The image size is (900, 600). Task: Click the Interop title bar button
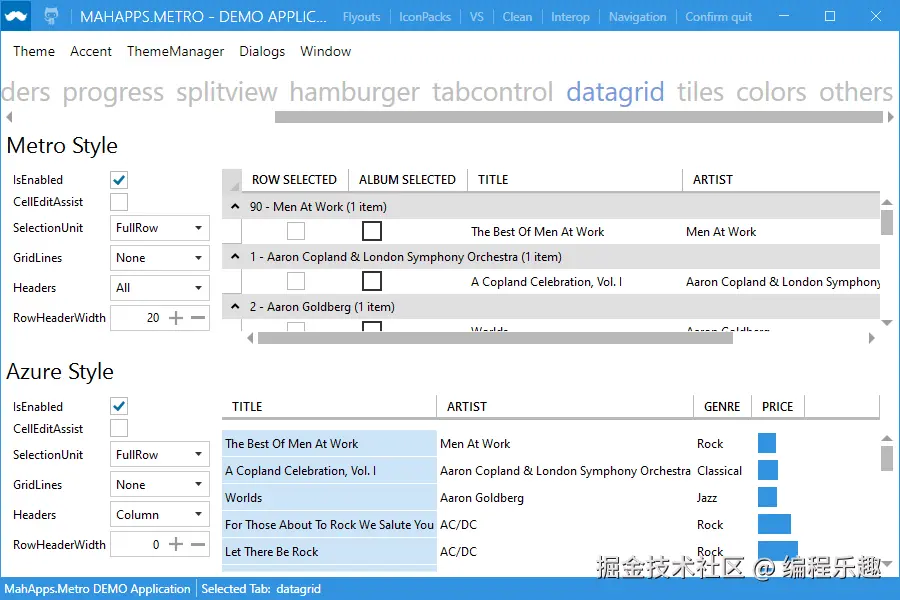tap(570, 17)
